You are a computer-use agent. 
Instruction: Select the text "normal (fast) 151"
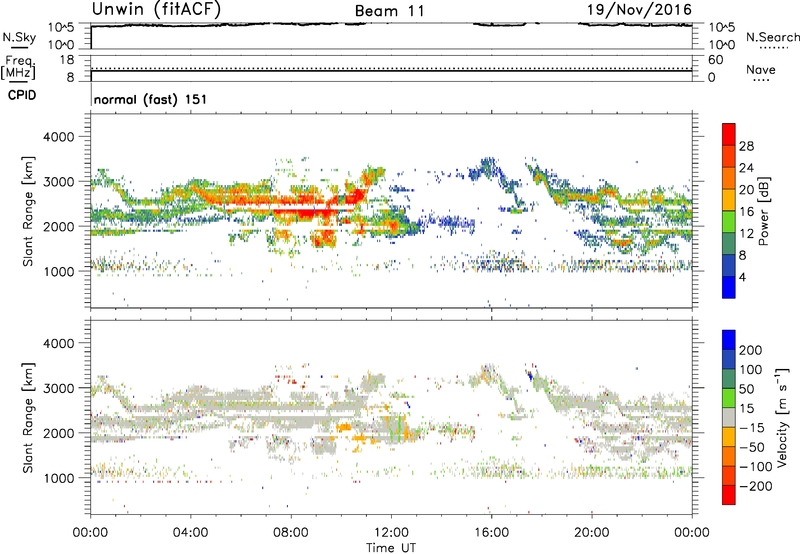point(151,99)
